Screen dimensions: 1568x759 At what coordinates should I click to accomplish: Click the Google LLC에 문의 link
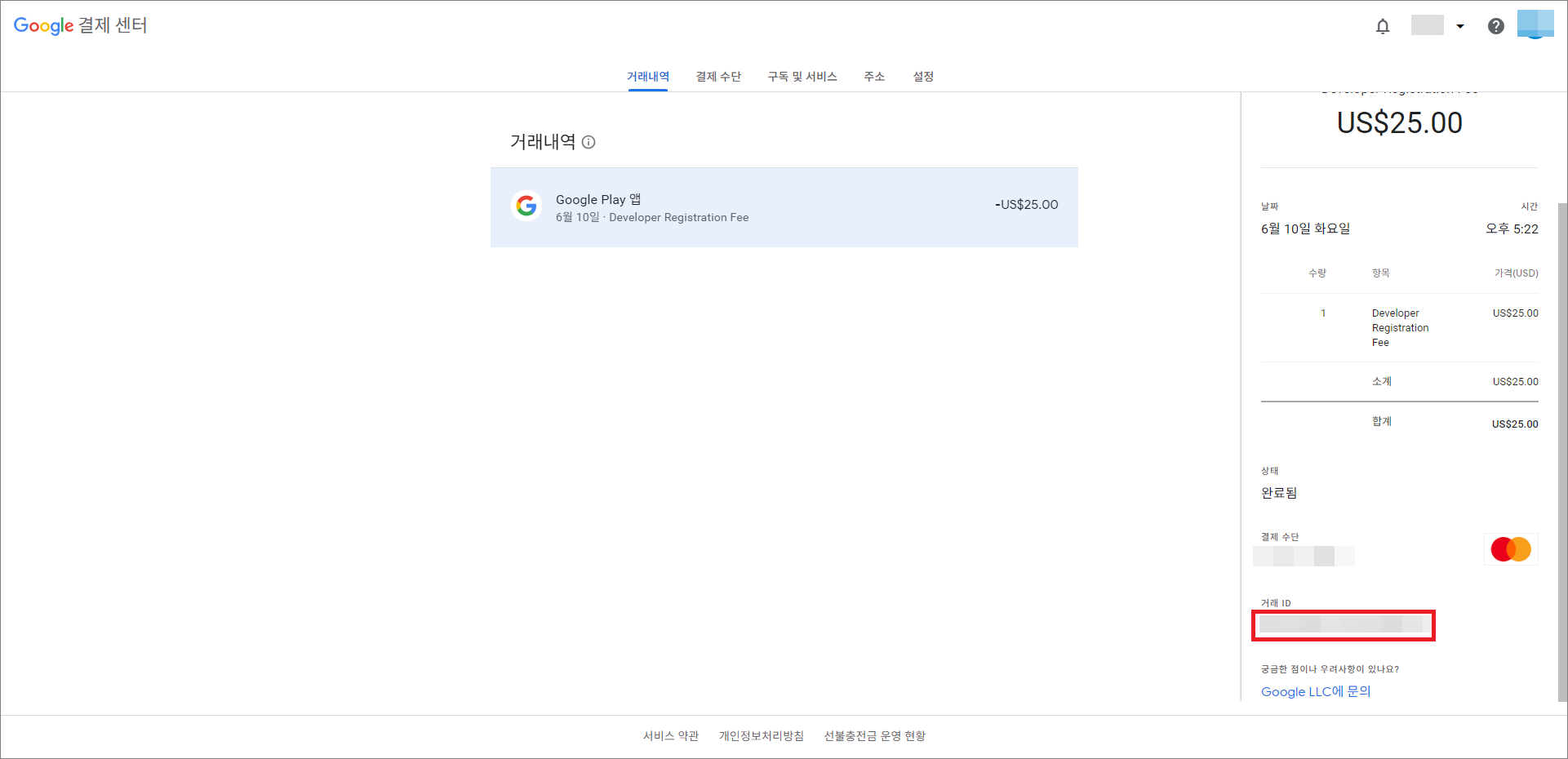pyautogui.click(x=1316, y=691)
